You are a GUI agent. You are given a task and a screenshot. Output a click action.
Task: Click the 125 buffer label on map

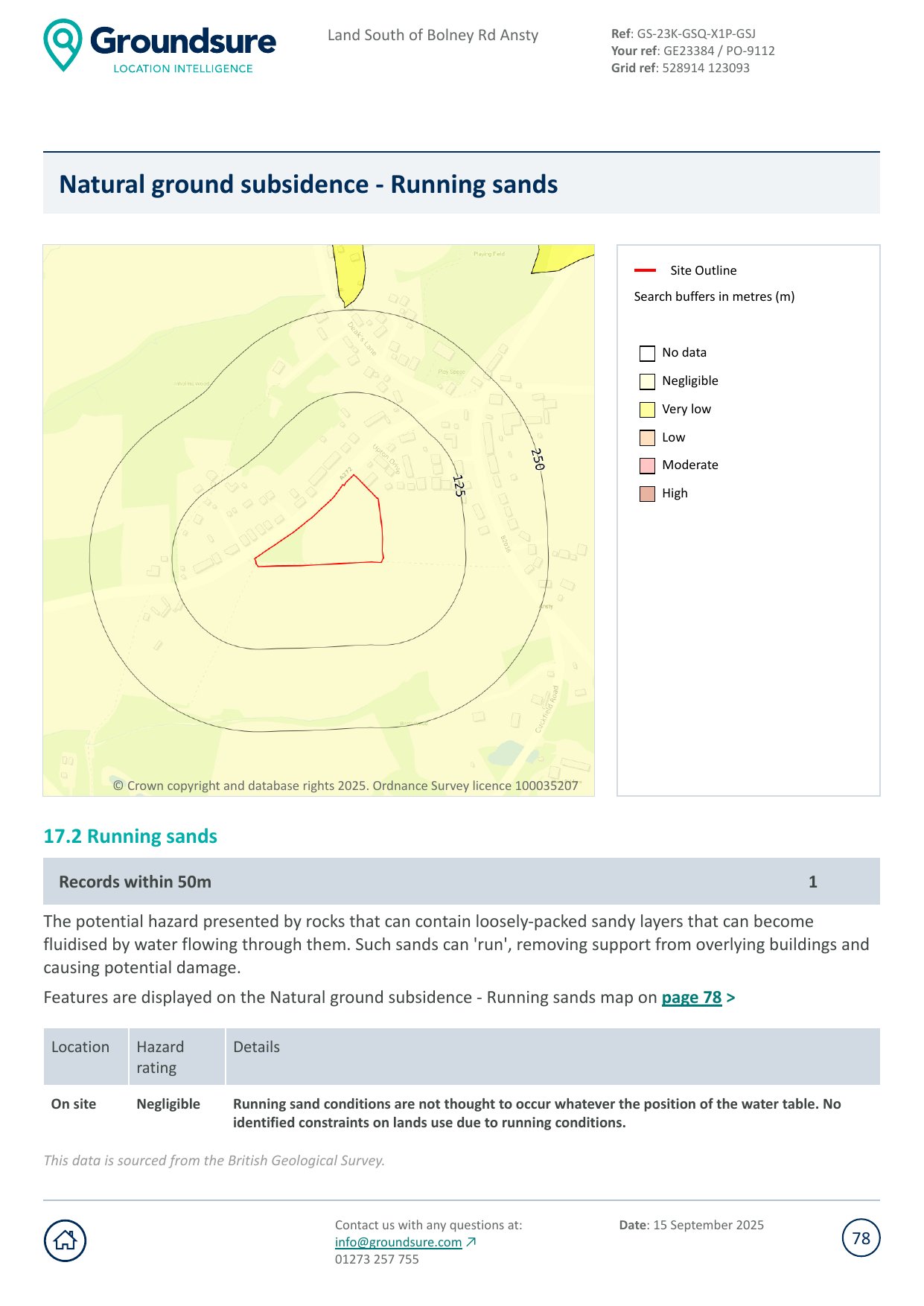point(459,485)
